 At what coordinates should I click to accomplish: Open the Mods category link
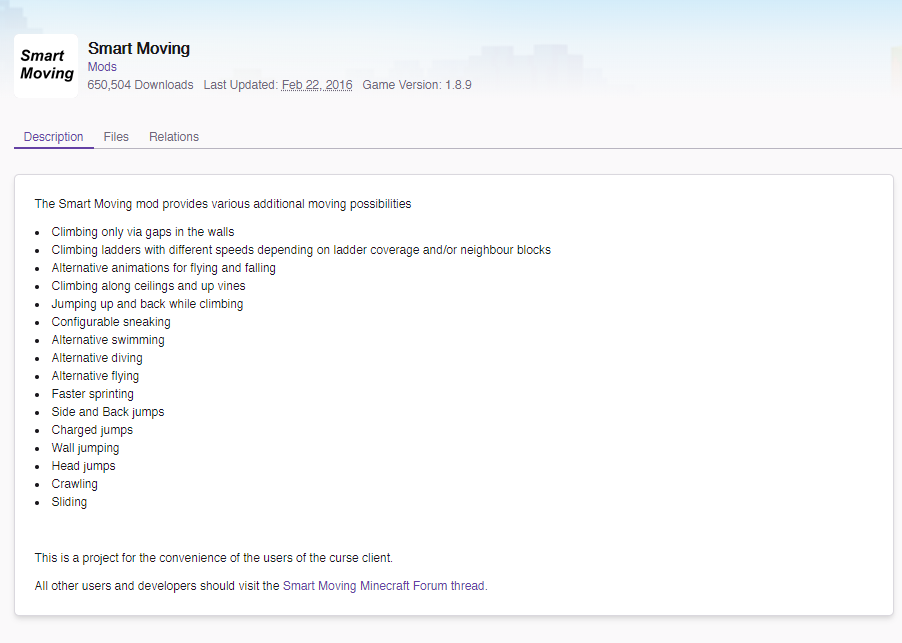coord(102,67)
